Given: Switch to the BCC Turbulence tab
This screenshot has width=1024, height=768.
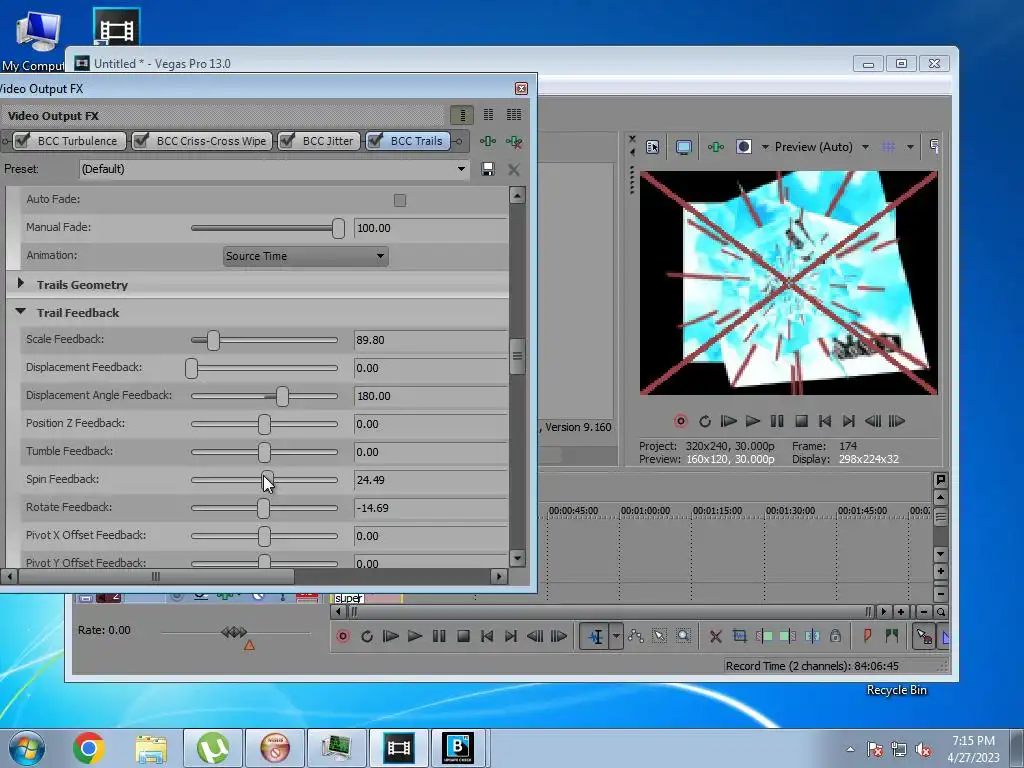Looking at the screenshot, I should pyautogui.click(x=77, y=141).
